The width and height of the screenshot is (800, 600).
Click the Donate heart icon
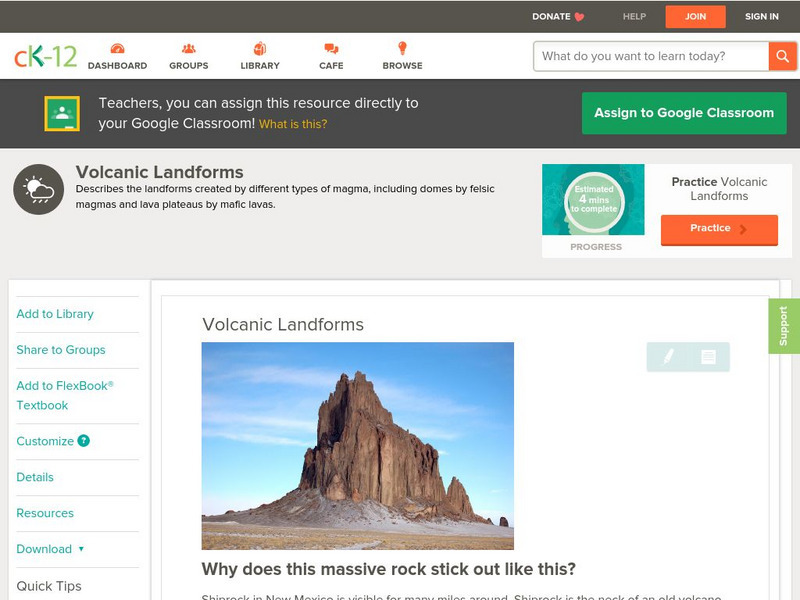pyautogui.click(x=579, y=17)
